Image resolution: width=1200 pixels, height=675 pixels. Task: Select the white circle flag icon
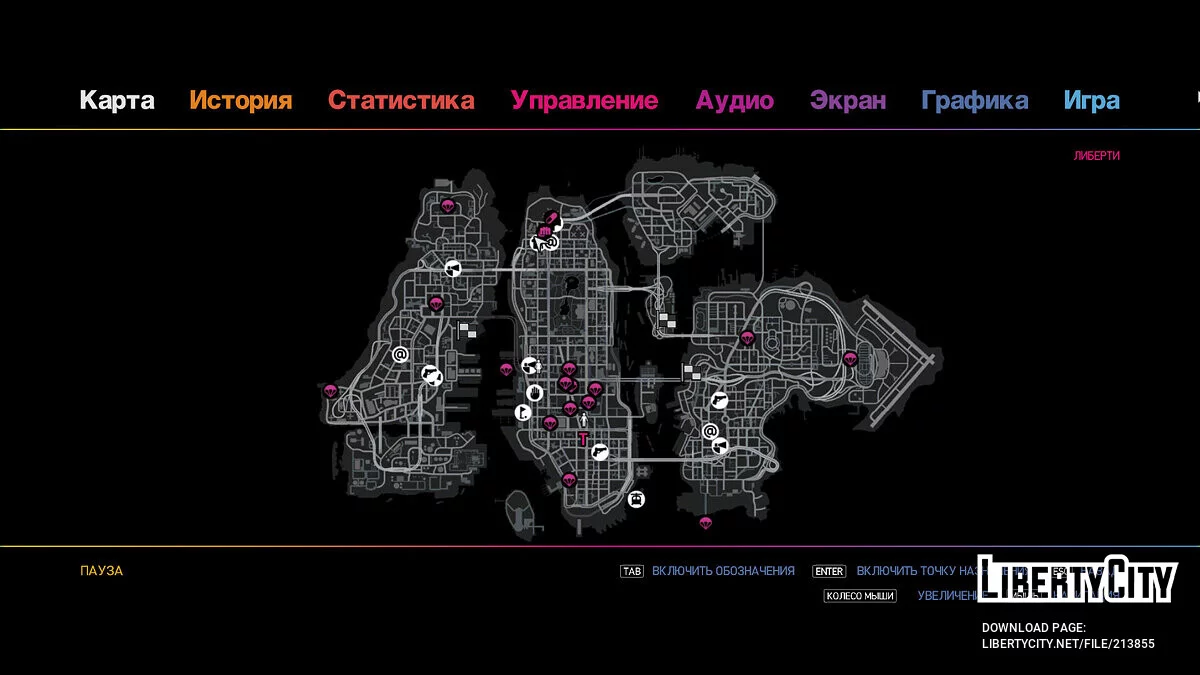click(x=521, y=412)
